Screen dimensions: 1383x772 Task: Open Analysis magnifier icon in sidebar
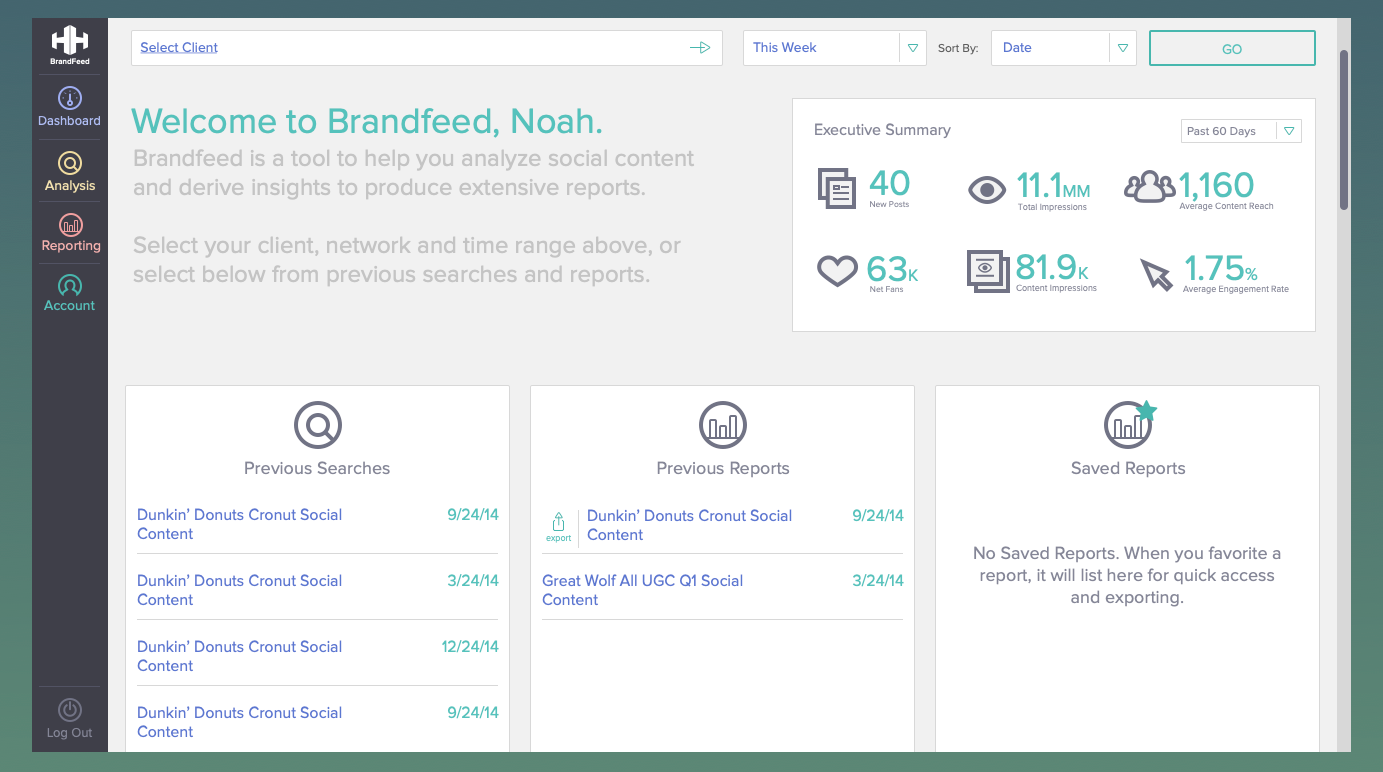(x=70, y=163)
